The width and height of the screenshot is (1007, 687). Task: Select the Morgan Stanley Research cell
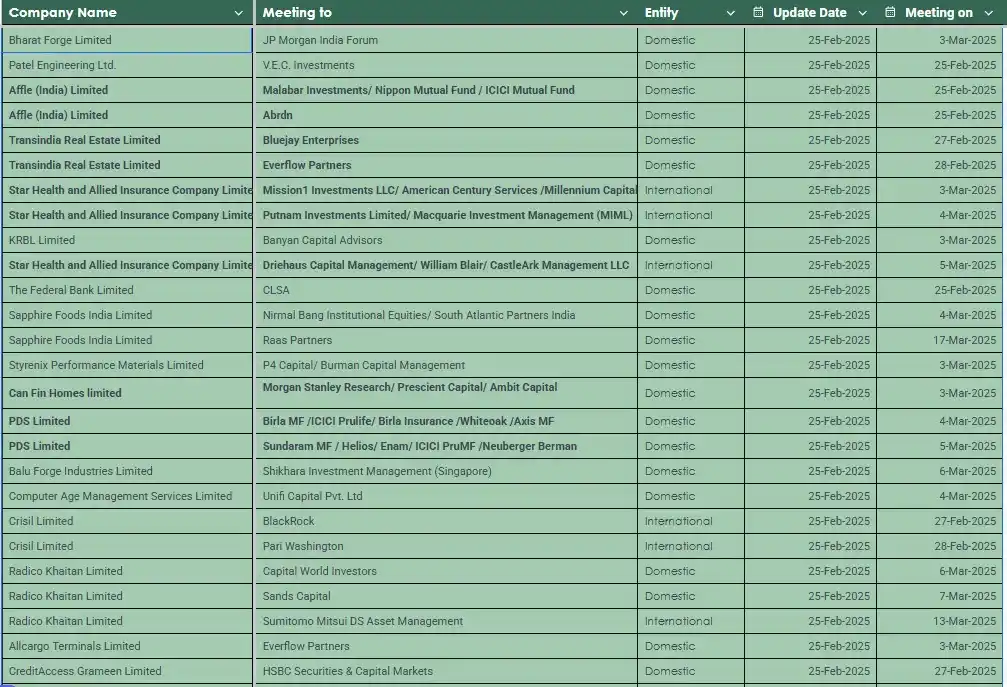pyautogui.click(x=446, y=393)
